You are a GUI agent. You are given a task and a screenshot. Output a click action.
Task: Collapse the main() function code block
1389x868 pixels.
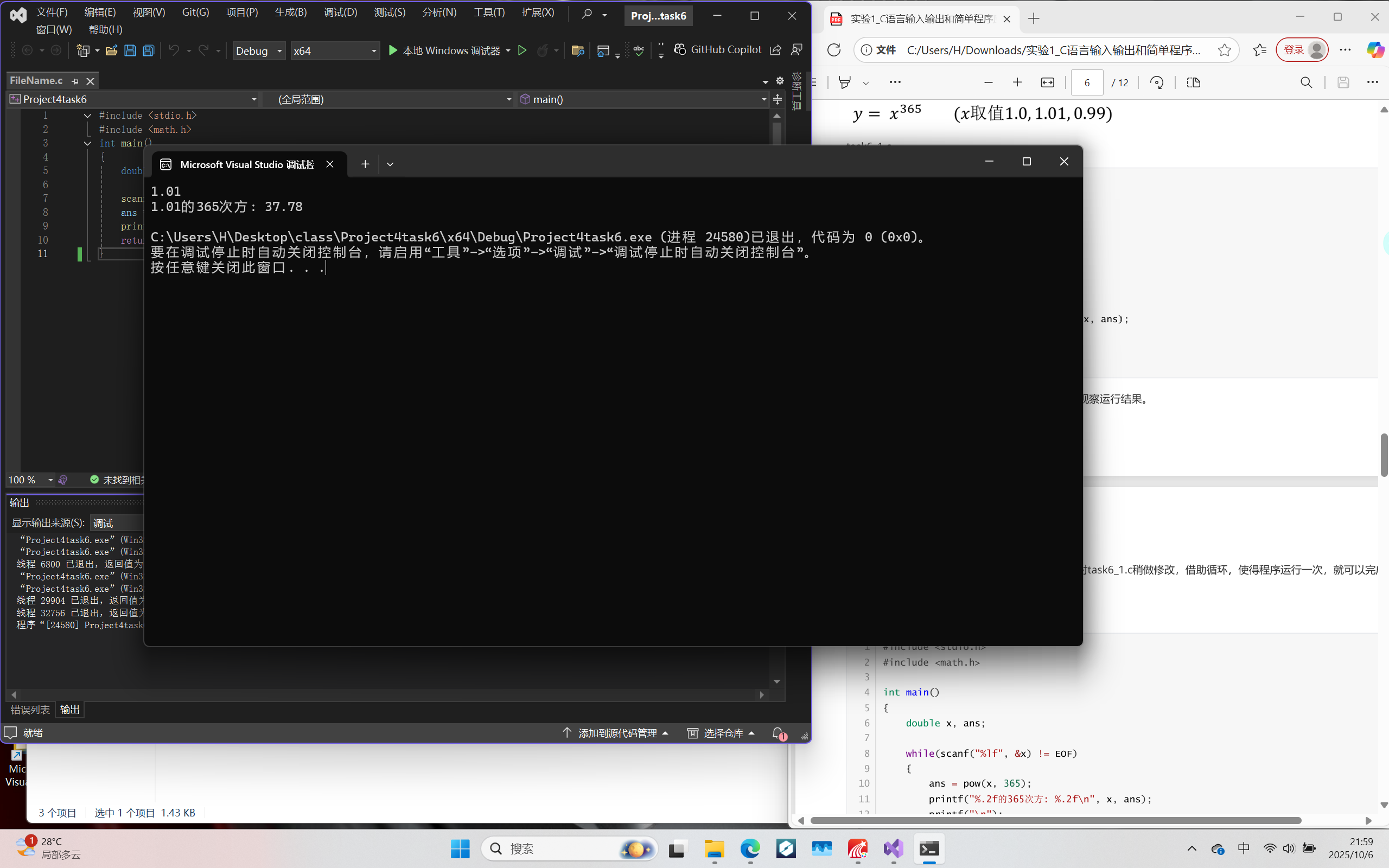click(87, 144)
